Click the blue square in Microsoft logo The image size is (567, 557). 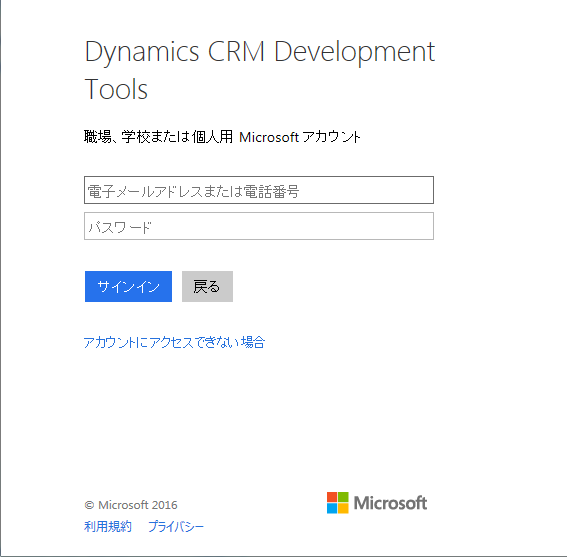tap(332, 508)
